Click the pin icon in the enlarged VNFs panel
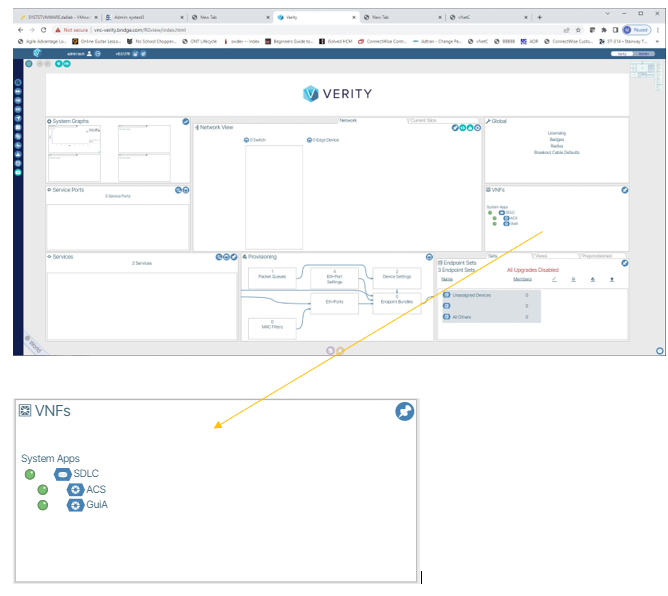 click(x=404, y=412)
